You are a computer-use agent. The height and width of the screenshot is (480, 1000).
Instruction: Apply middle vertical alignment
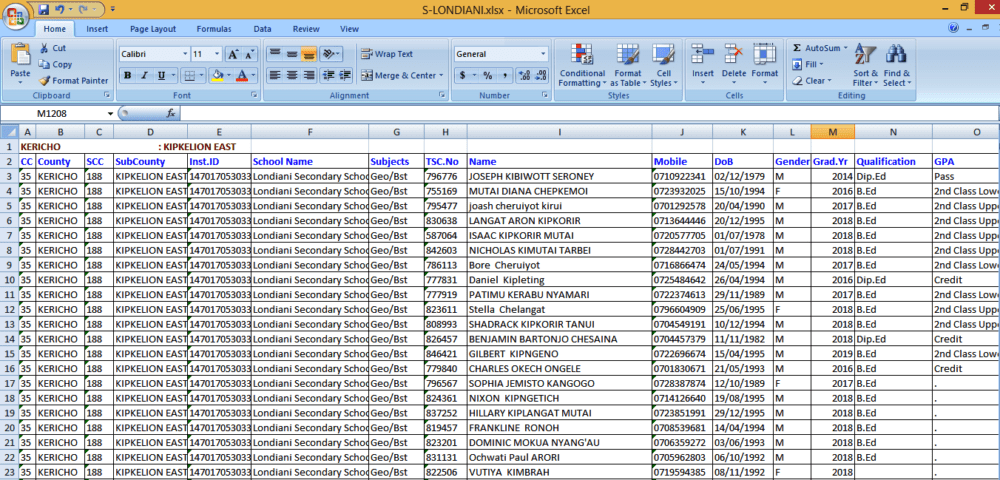[x=292, y=54]
